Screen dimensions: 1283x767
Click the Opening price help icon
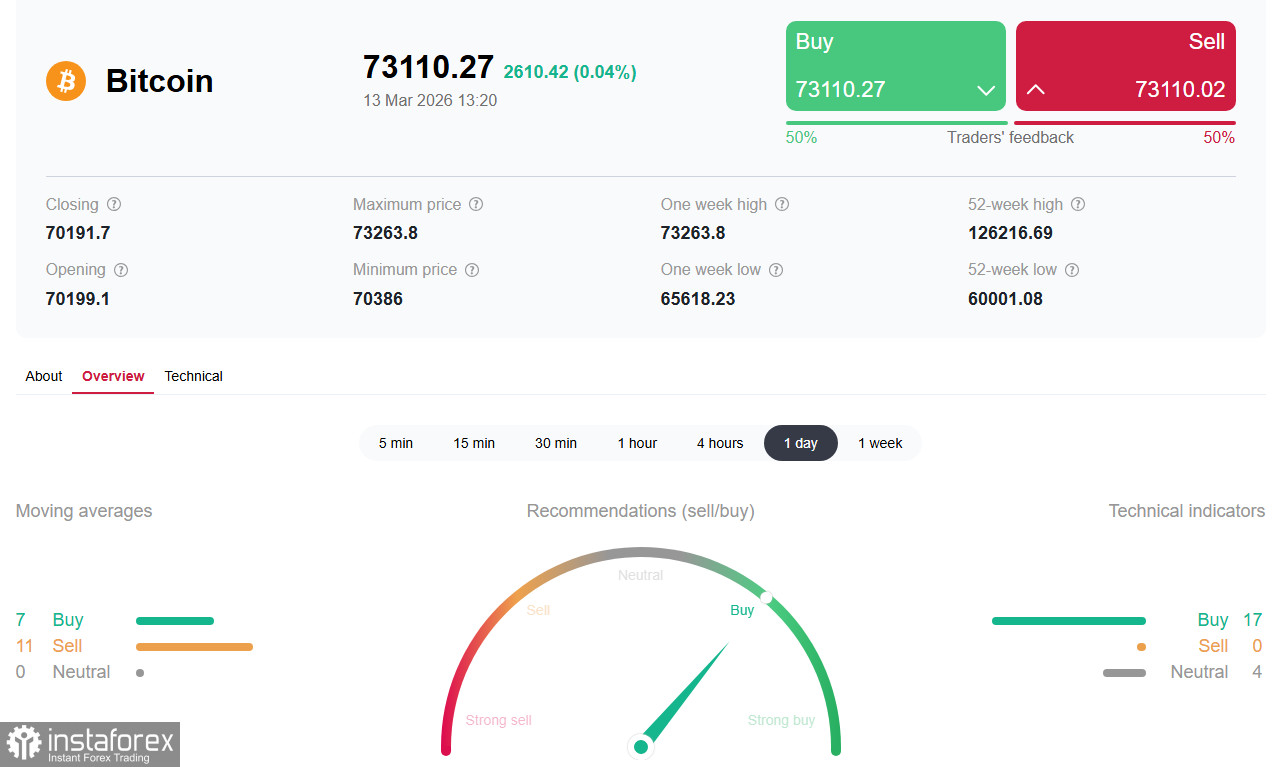121,269
